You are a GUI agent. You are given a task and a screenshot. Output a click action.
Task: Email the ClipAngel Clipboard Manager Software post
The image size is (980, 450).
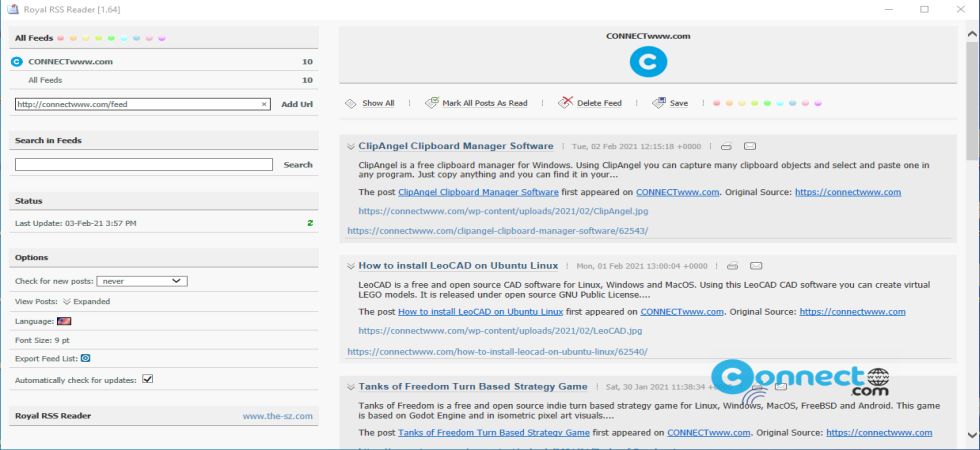(x=750, y=146)
